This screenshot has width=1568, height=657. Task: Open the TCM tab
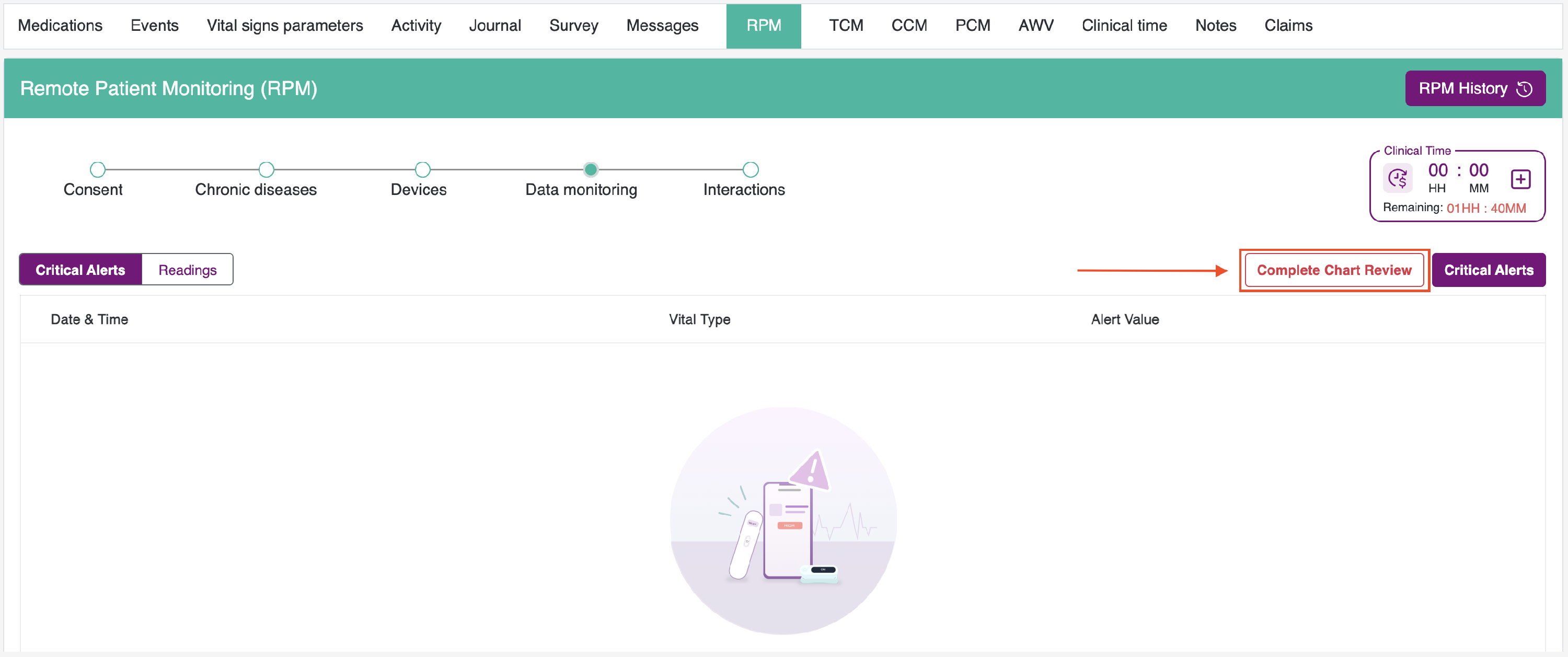846,26
